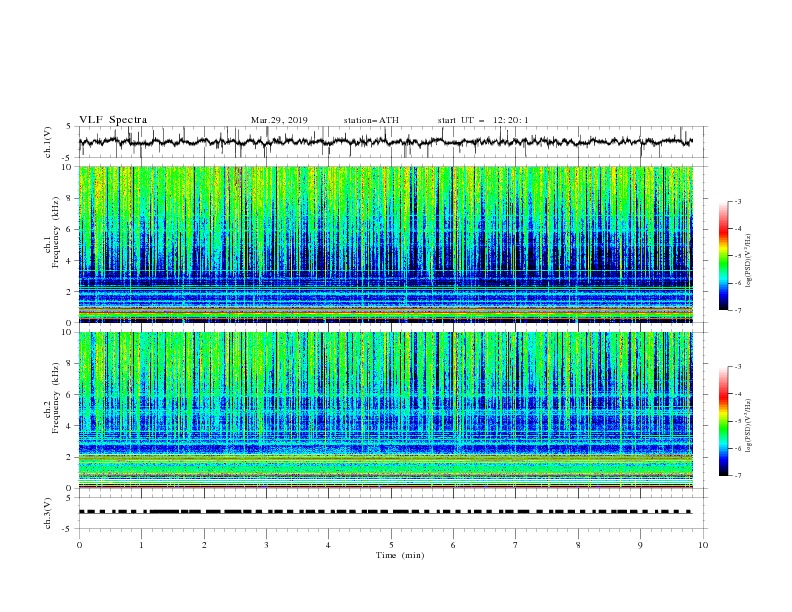Click the "-5" tick on ch.3(V) axis
Viewport: 792px width, 612px height.
[68, 529]
